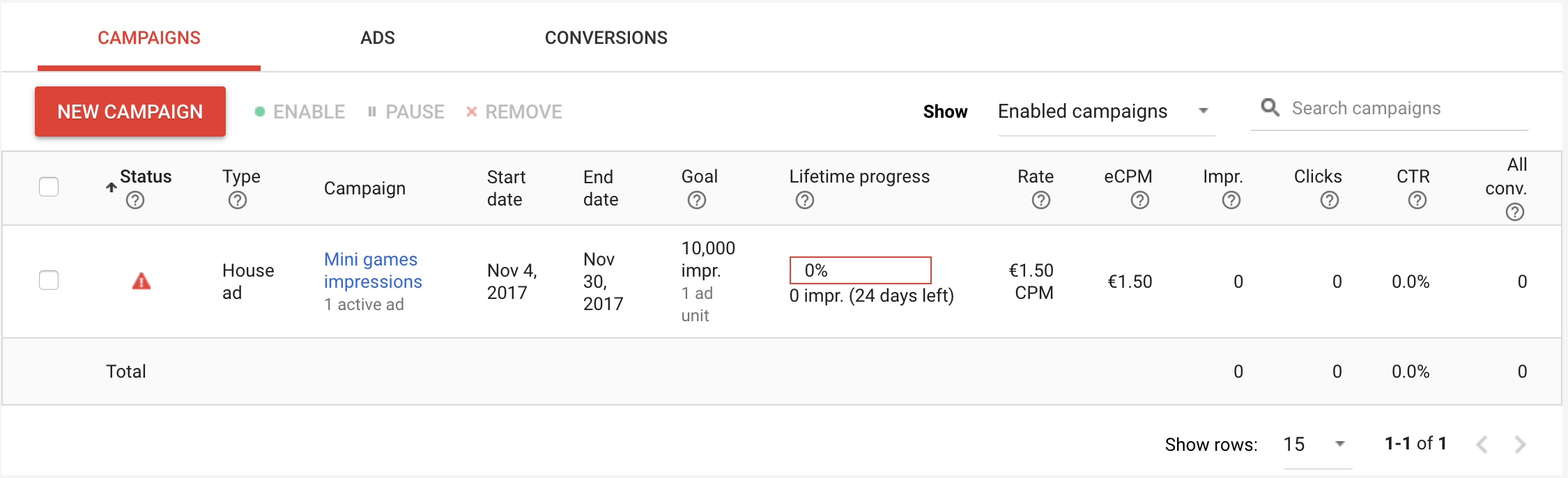
Task: Check the Mini games impressions row checkbox
Action: click(x=49, y=280)
